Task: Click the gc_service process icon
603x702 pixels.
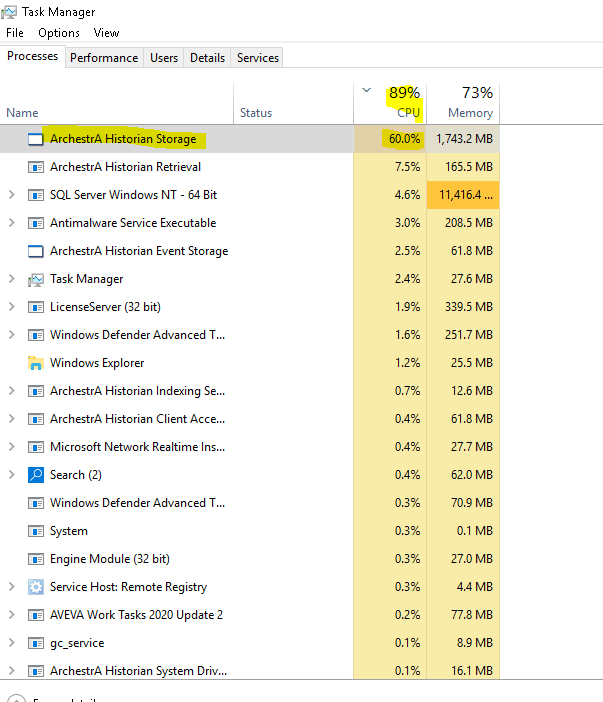Action: tap(35, 643)
